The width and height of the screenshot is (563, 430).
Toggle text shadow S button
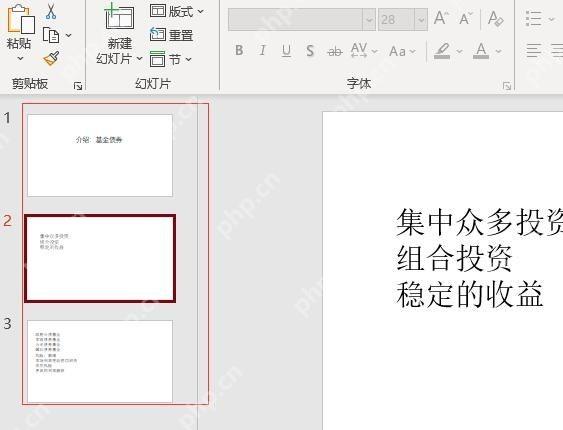(x=310, y=51)
